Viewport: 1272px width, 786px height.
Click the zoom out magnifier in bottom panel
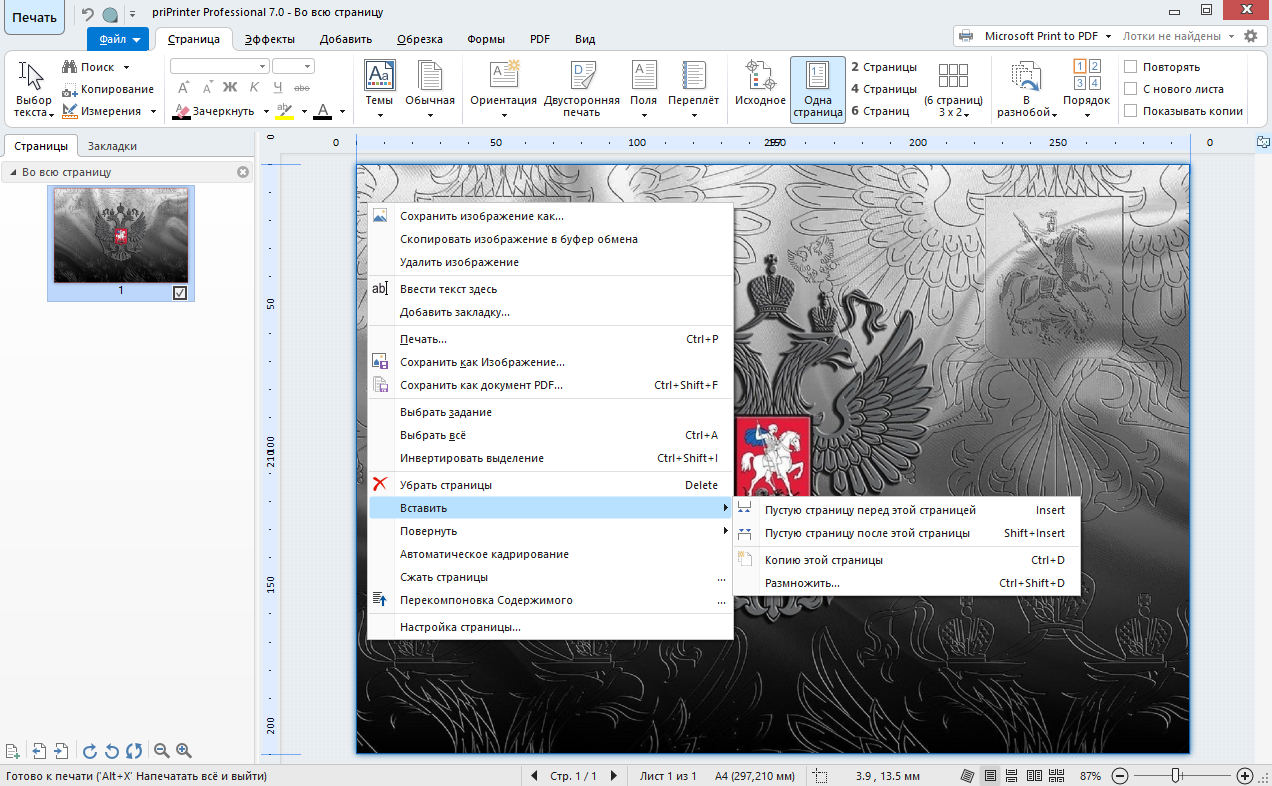161,750
